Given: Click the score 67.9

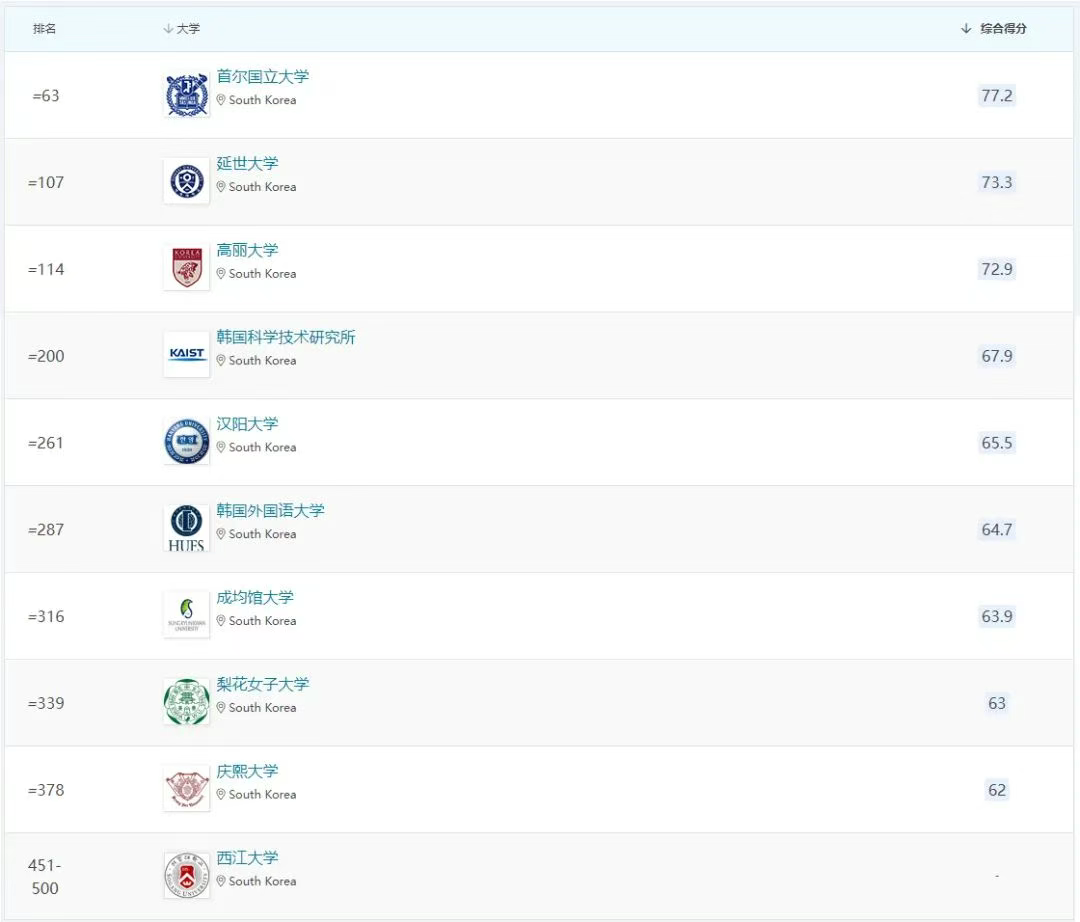Looking at the screenshot, I should point(997,356).
